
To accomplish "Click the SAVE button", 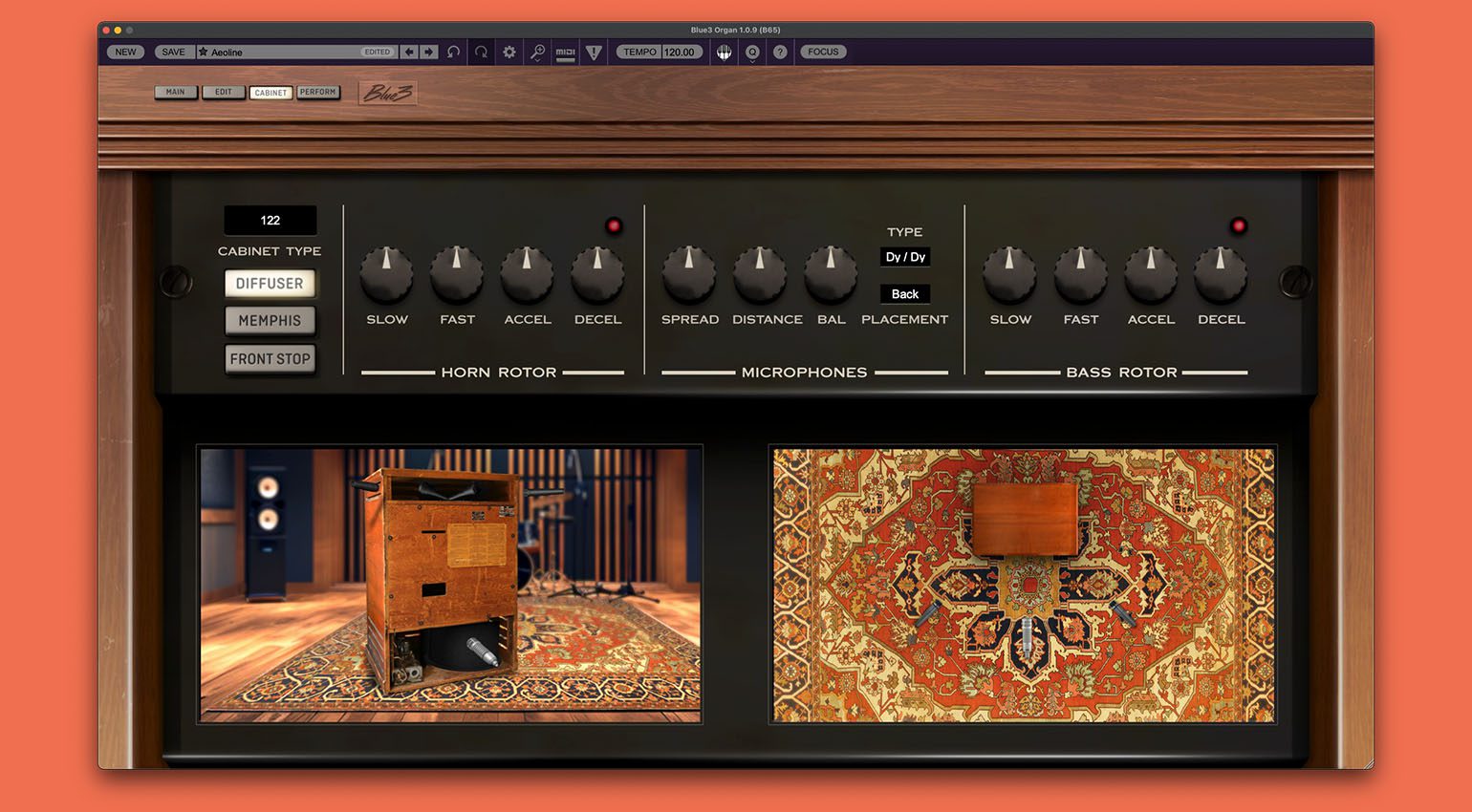I will 173,52.
